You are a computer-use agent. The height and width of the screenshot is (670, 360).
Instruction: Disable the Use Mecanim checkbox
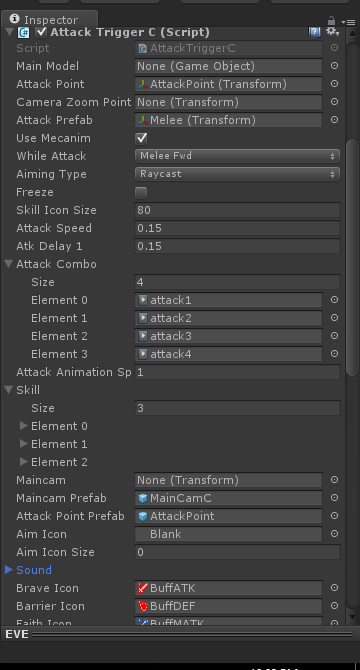click(141, 138)
